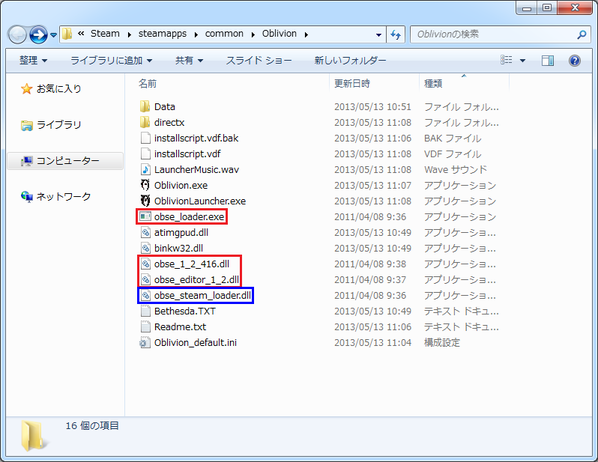The height and width of the screenshot is (462, 598).
Task: Select ネットワーク in the navigation pane
Action: (56, 196)
